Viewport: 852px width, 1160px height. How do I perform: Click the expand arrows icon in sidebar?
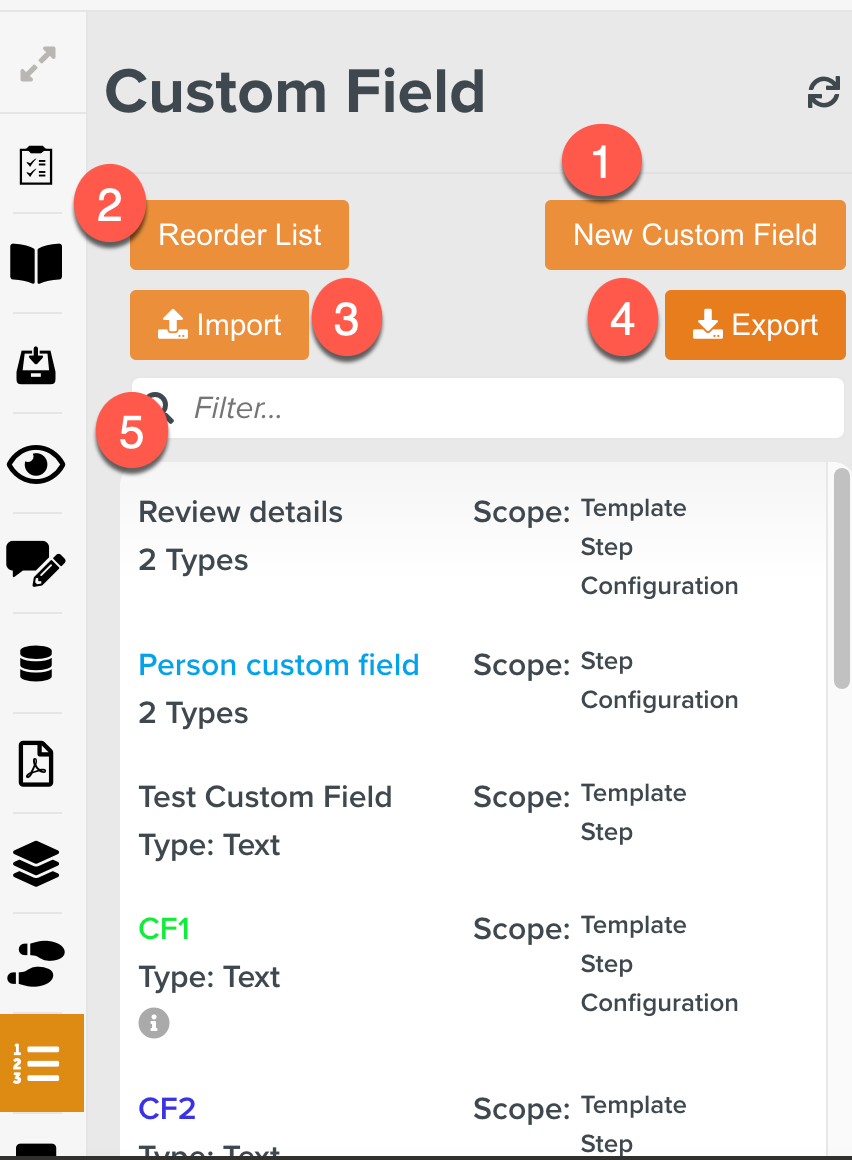coord(38,64)
